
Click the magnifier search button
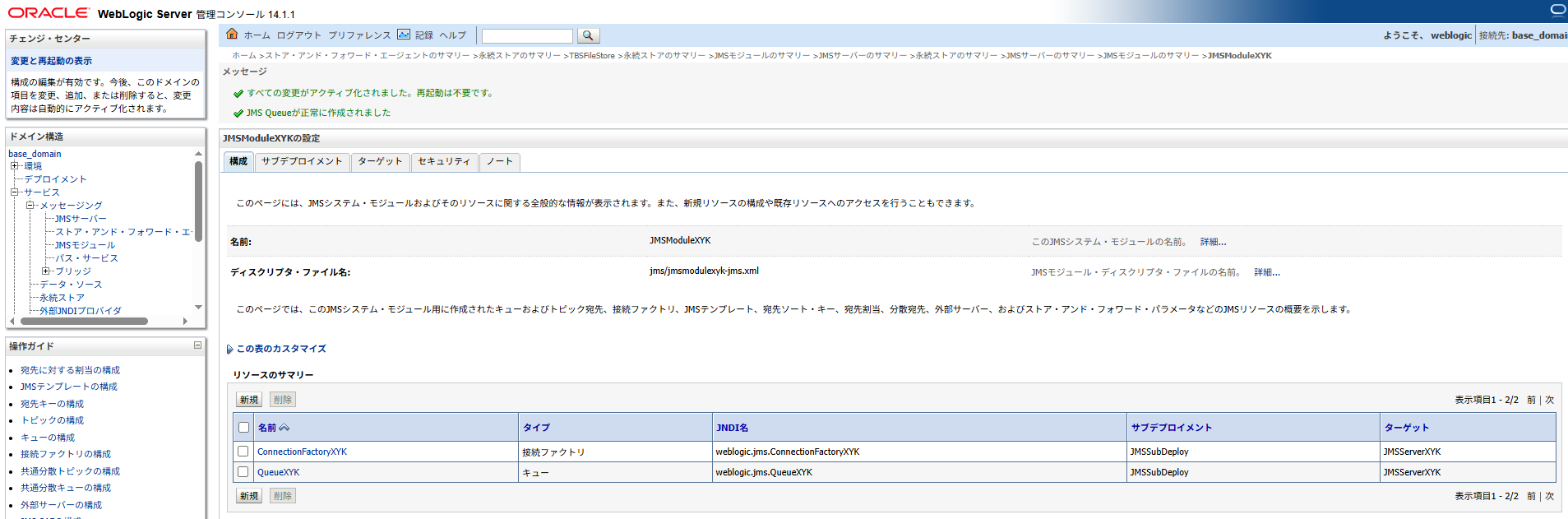pyautogui.click(x=588, y=35)
